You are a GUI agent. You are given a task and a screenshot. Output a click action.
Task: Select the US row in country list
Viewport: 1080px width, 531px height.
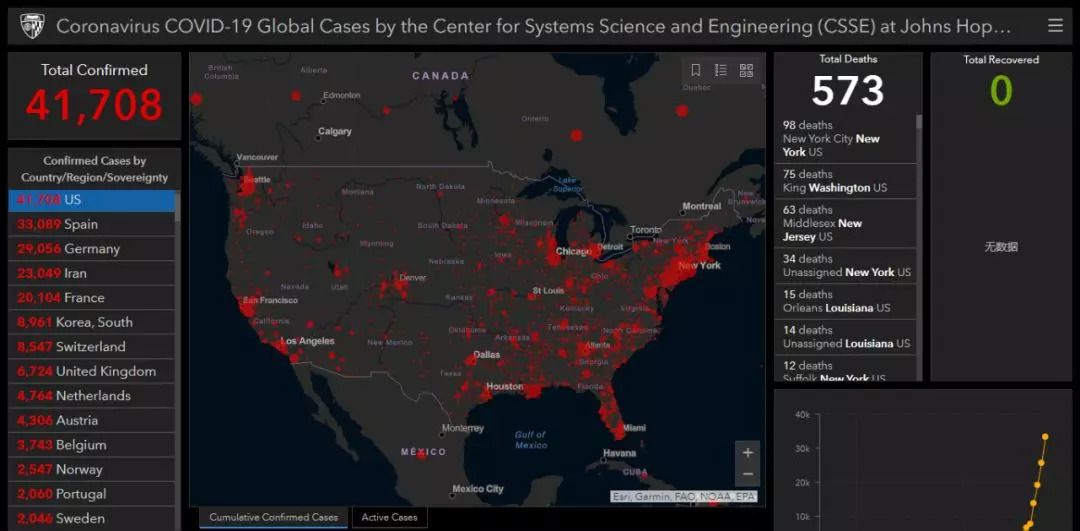pos(92,200)
